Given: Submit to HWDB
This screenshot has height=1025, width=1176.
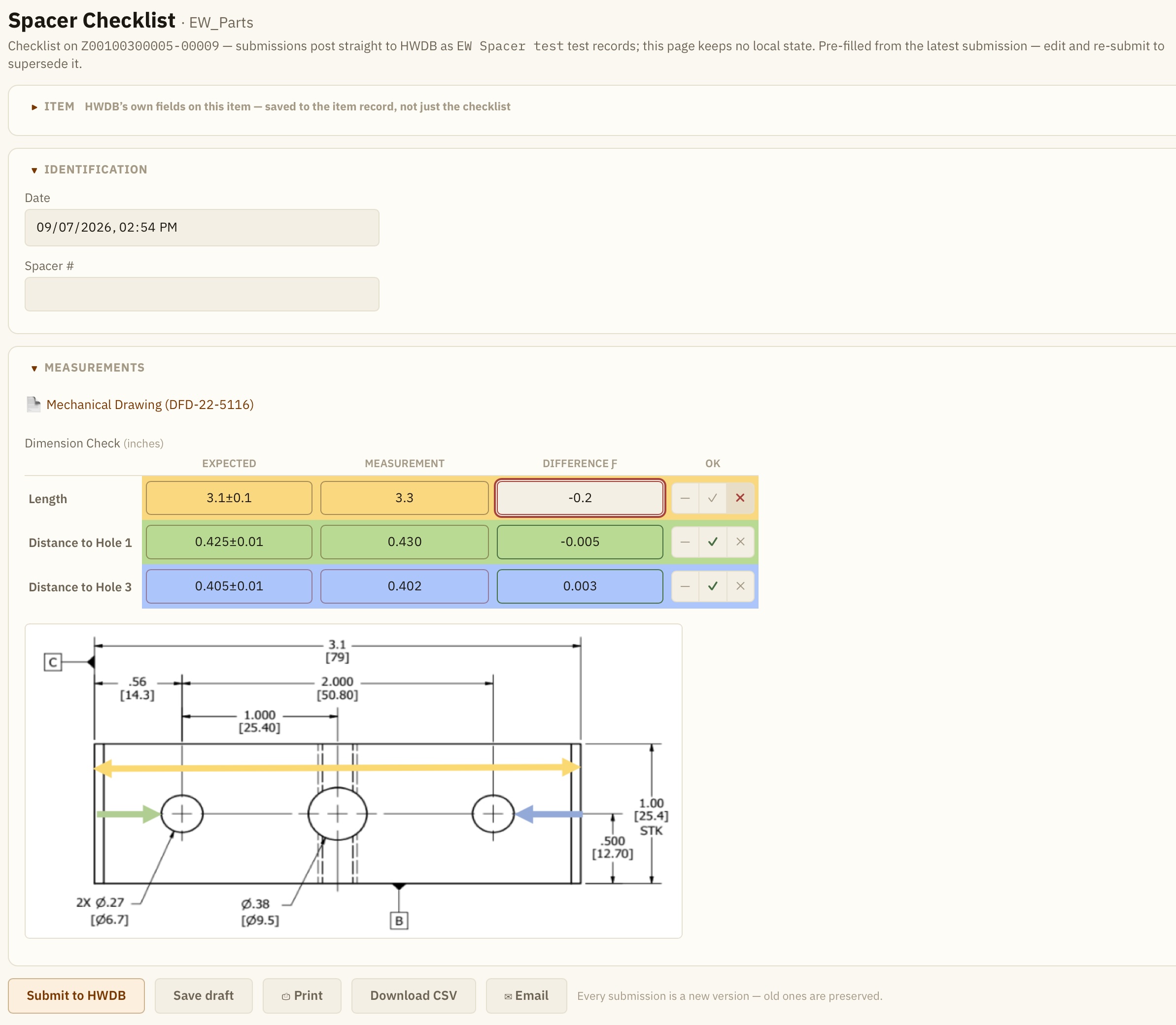Looking at the screenshot, I should tap(76, 996).
